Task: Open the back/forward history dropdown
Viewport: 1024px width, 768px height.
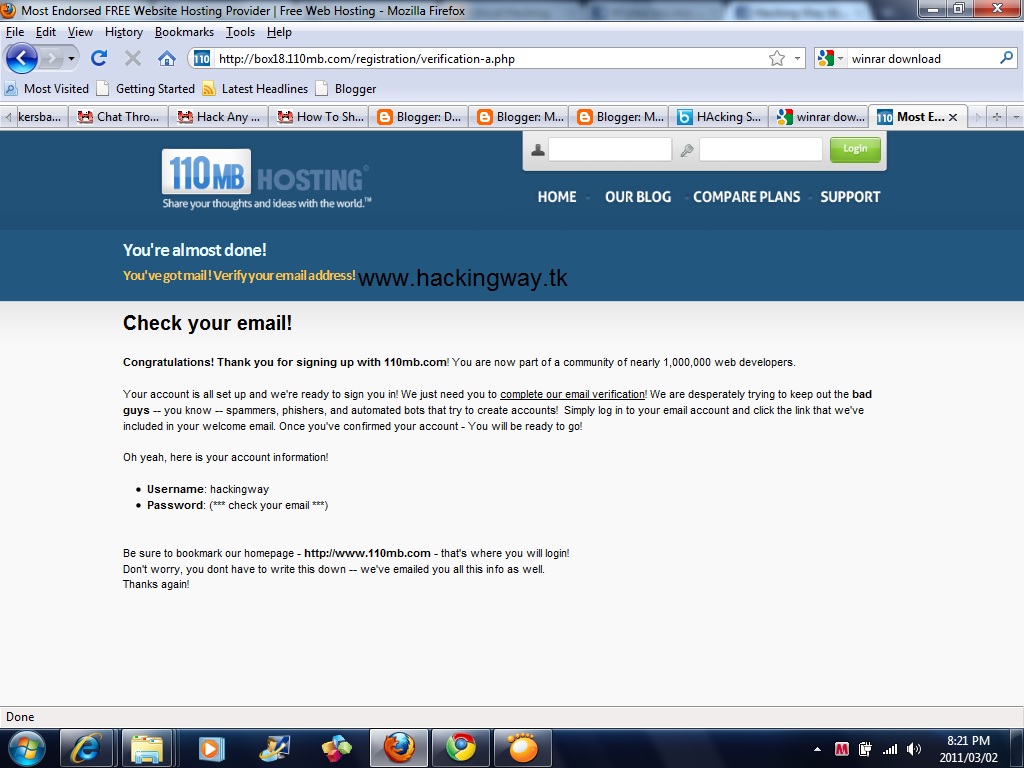Action: 71,59
